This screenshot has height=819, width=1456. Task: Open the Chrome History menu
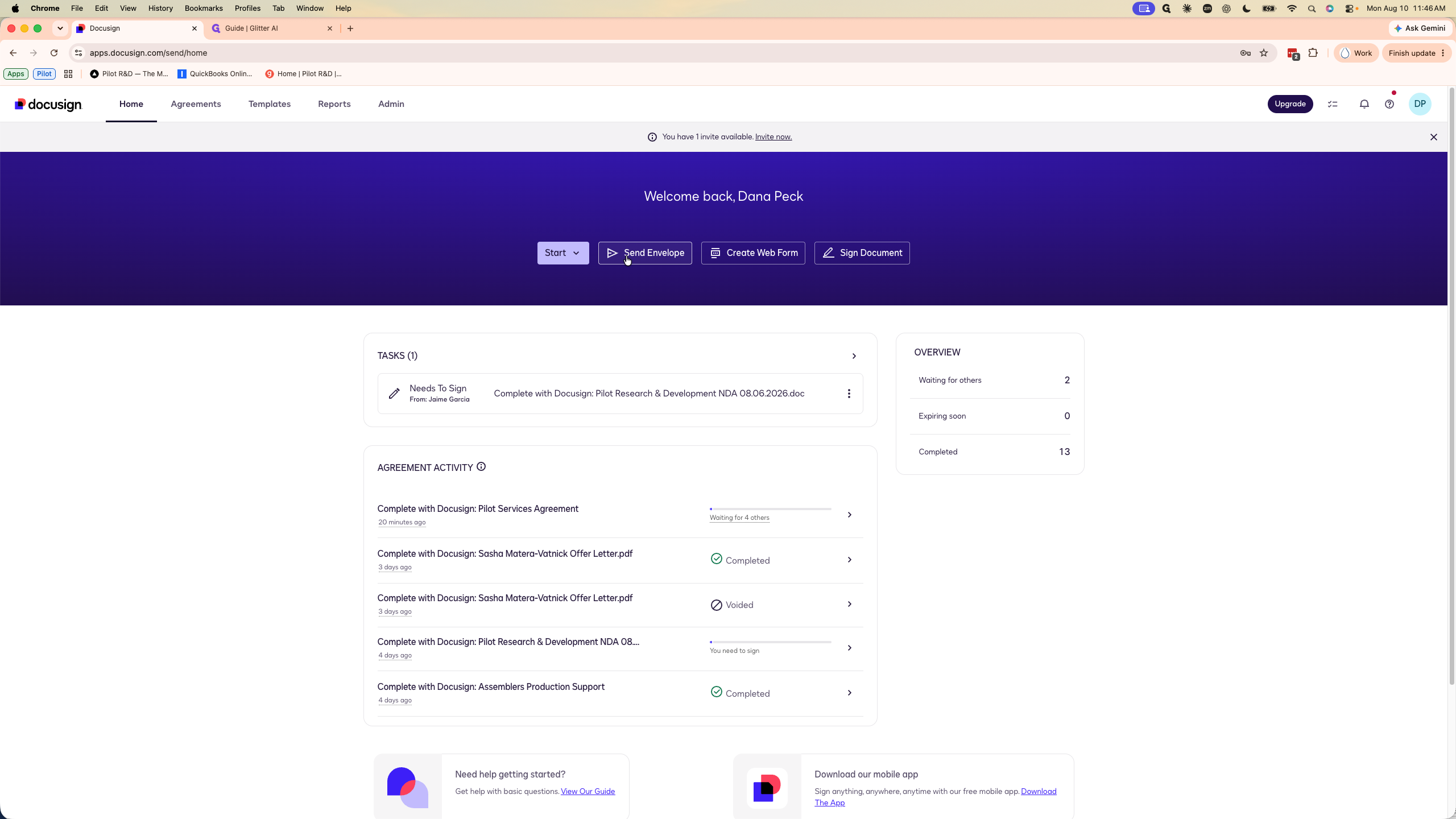click(x=160, y=9)
